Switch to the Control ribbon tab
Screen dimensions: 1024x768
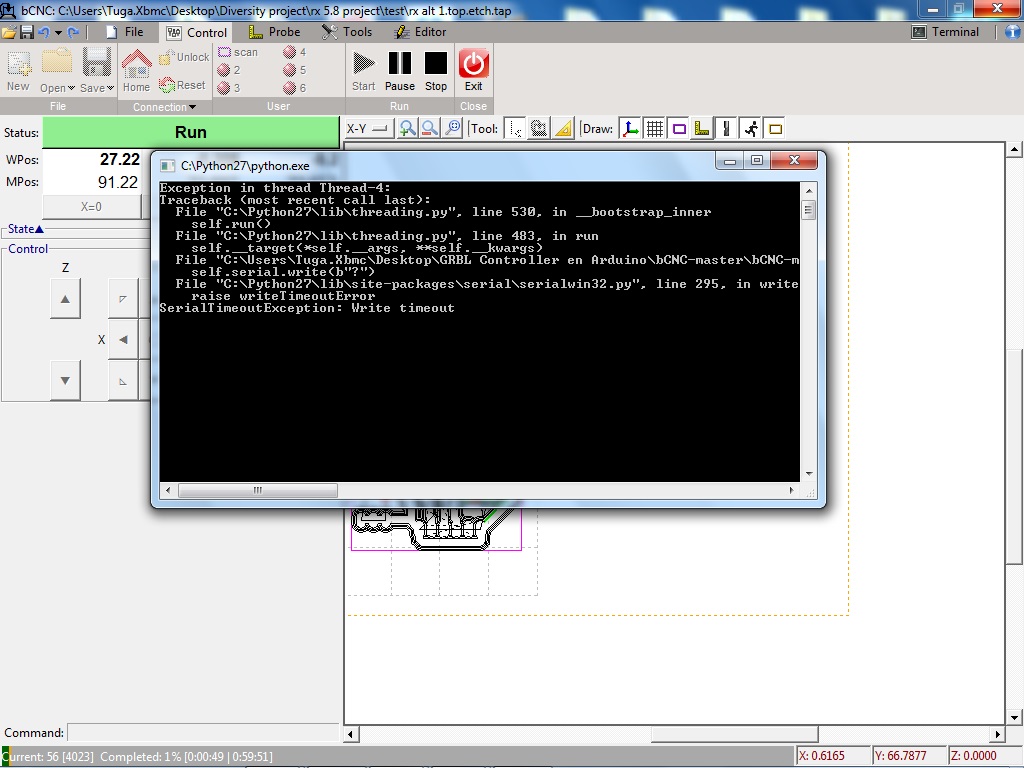197,33
